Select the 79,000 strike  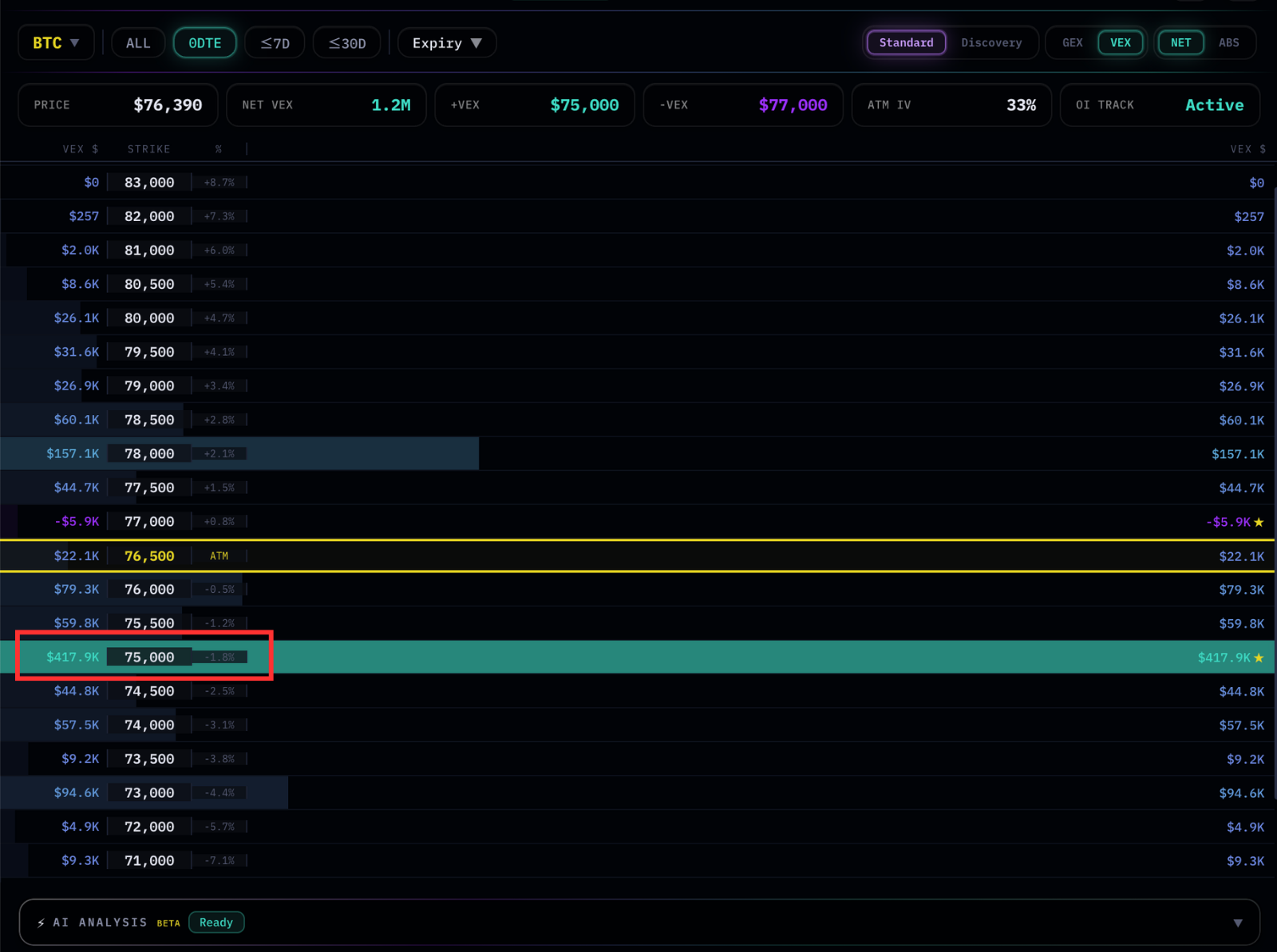[x=149, y=386]
